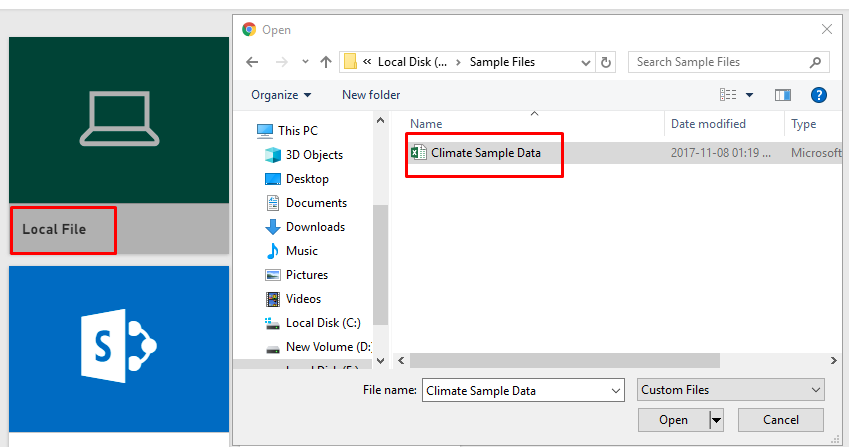The image size is (849, 447).
Task: Select This PC in navigation tree
Action: coord(298,130)
